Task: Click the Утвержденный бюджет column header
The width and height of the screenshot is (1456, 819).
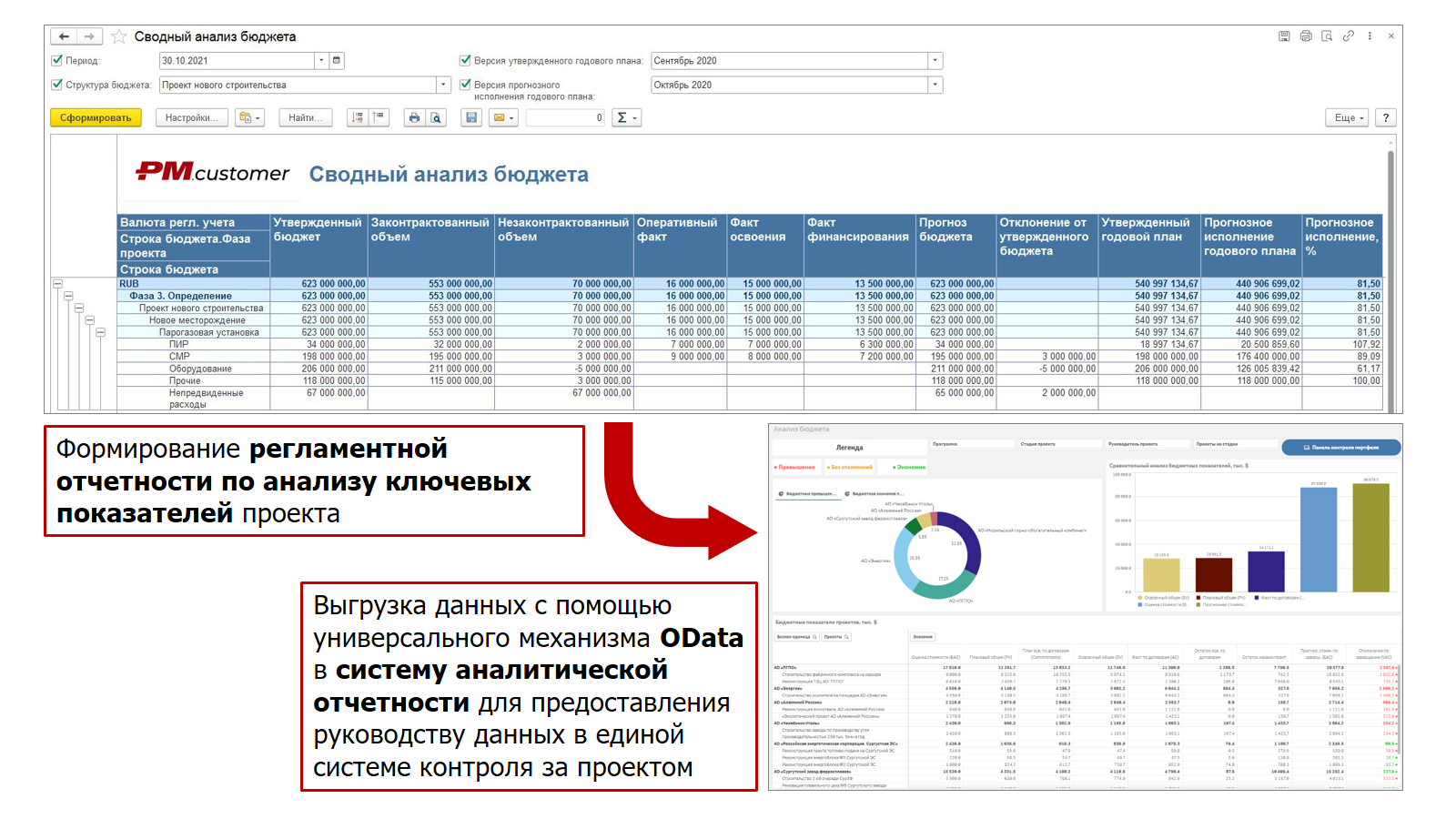Action: tap(319, 246)
